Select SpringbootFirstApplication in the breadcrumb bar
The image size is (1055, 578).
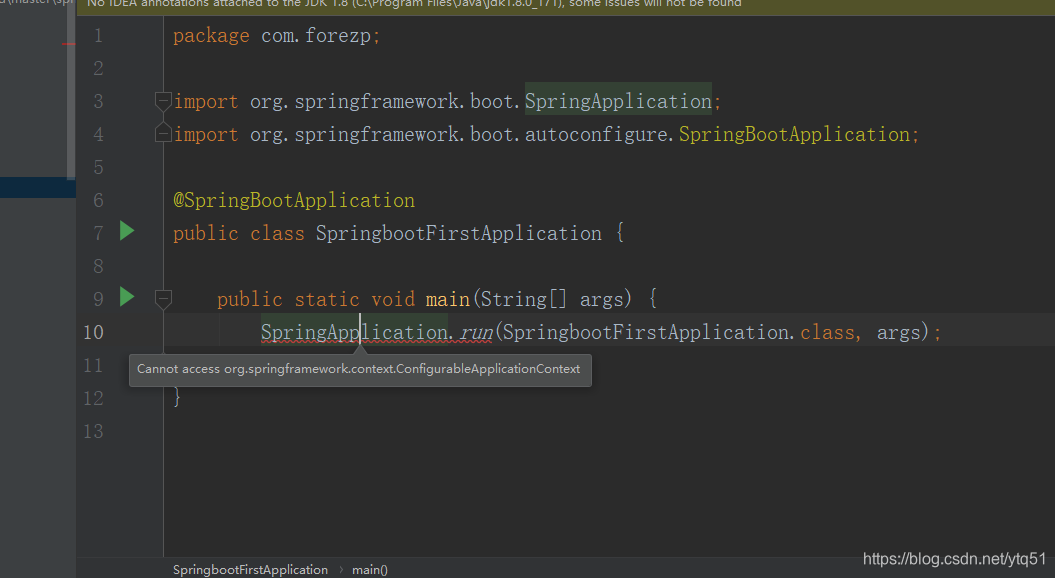[x=250, y=569]
